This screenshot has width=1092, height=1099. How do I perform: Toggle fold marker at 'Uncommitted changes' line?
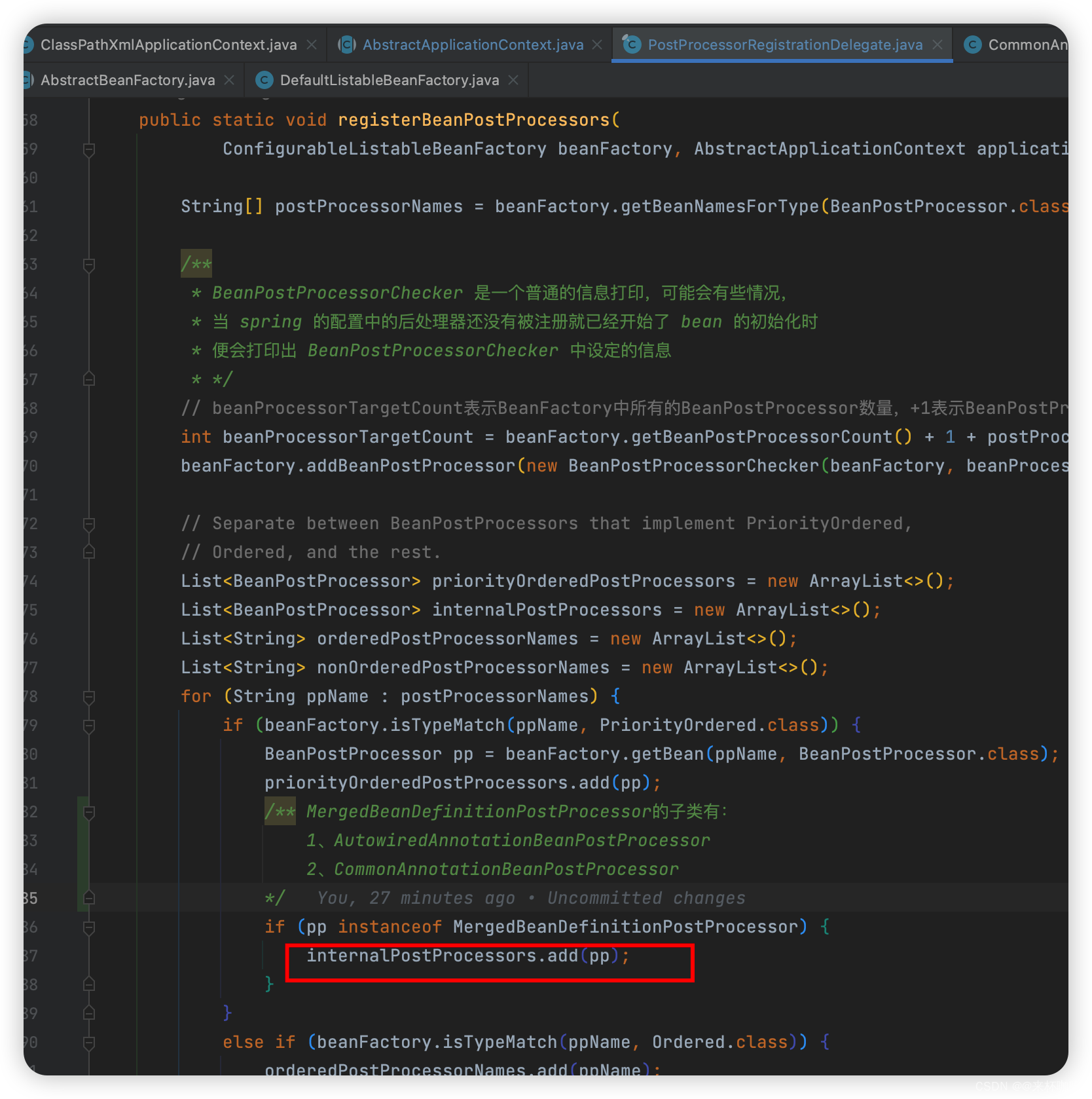90,898
